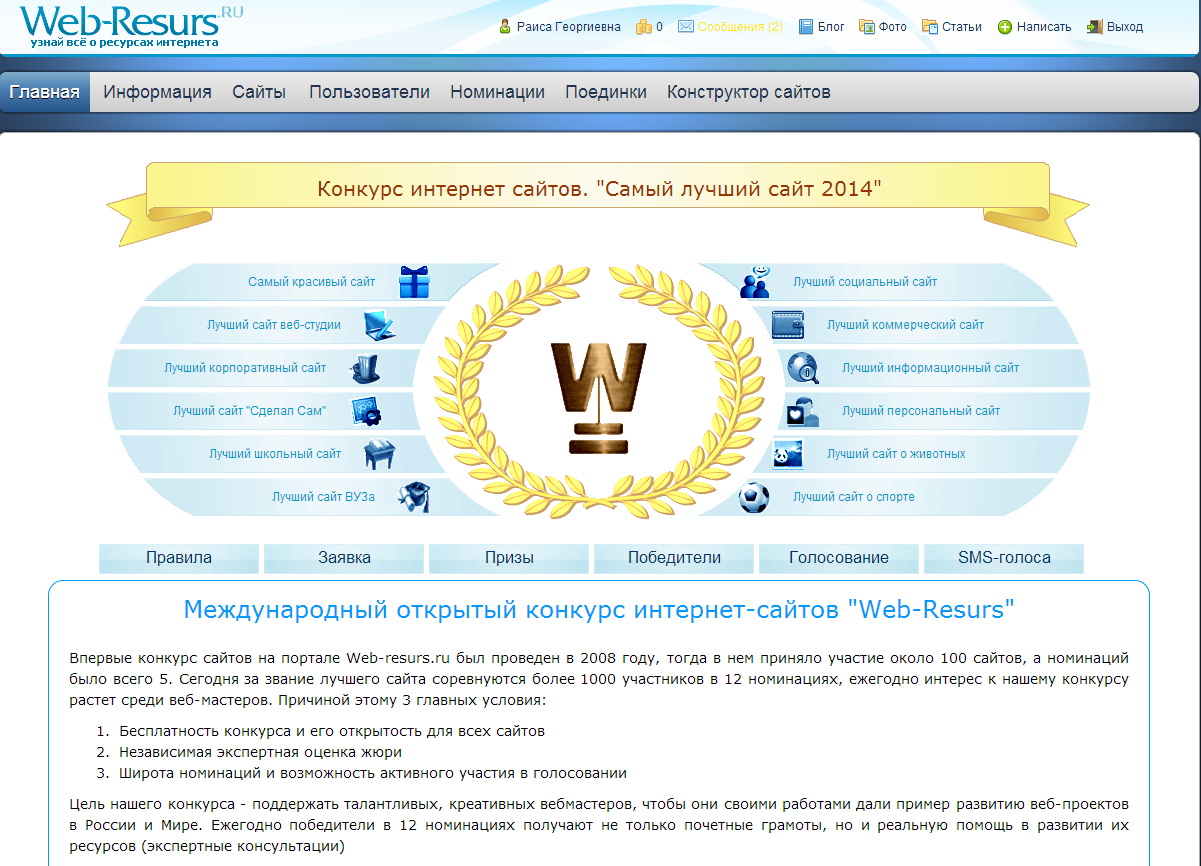Open the Лучший школьный сайт link

point(275,454)
